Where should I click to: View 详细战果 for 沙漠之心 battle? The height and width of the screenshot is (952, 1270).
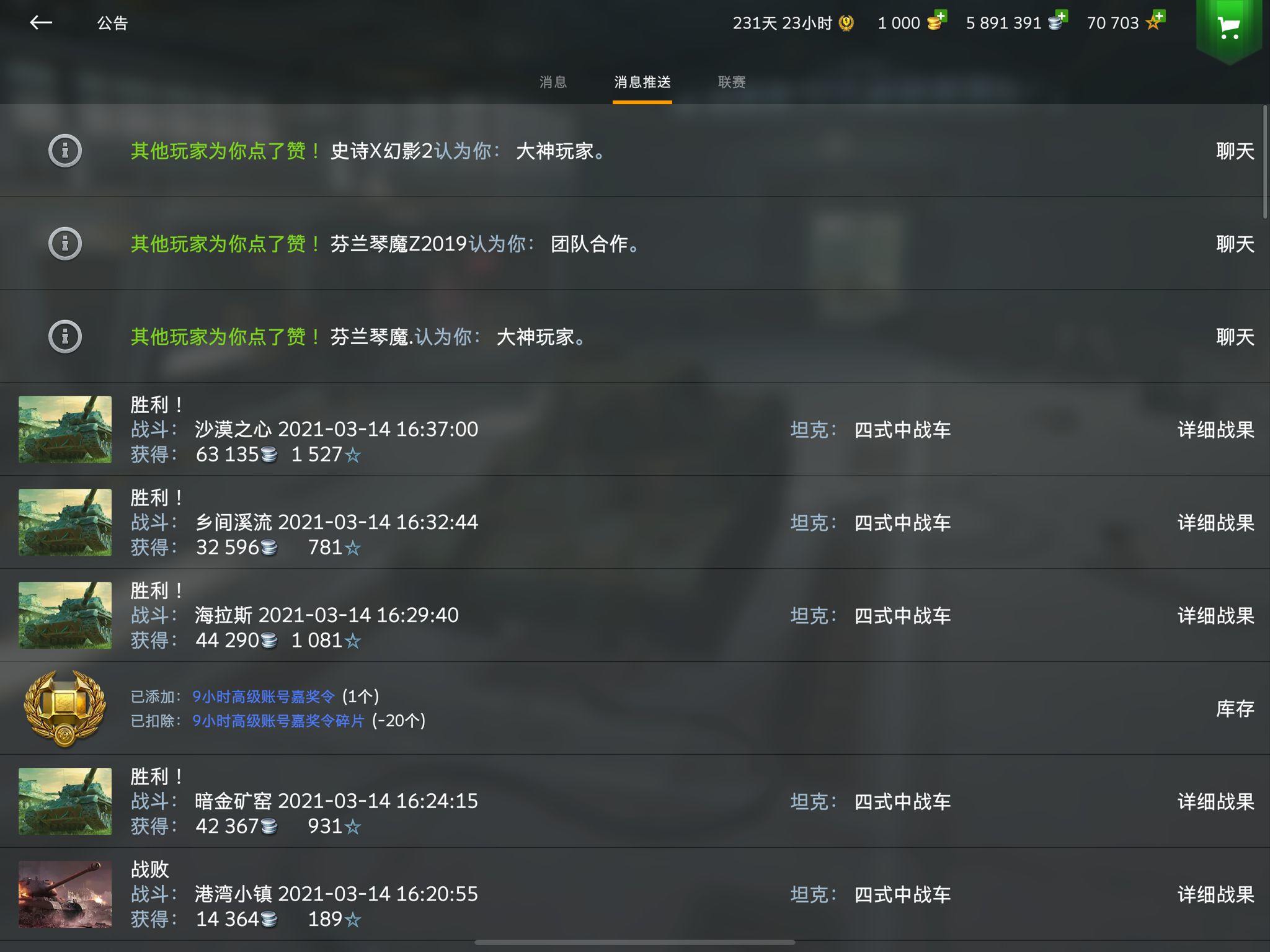click(1216, 430)
